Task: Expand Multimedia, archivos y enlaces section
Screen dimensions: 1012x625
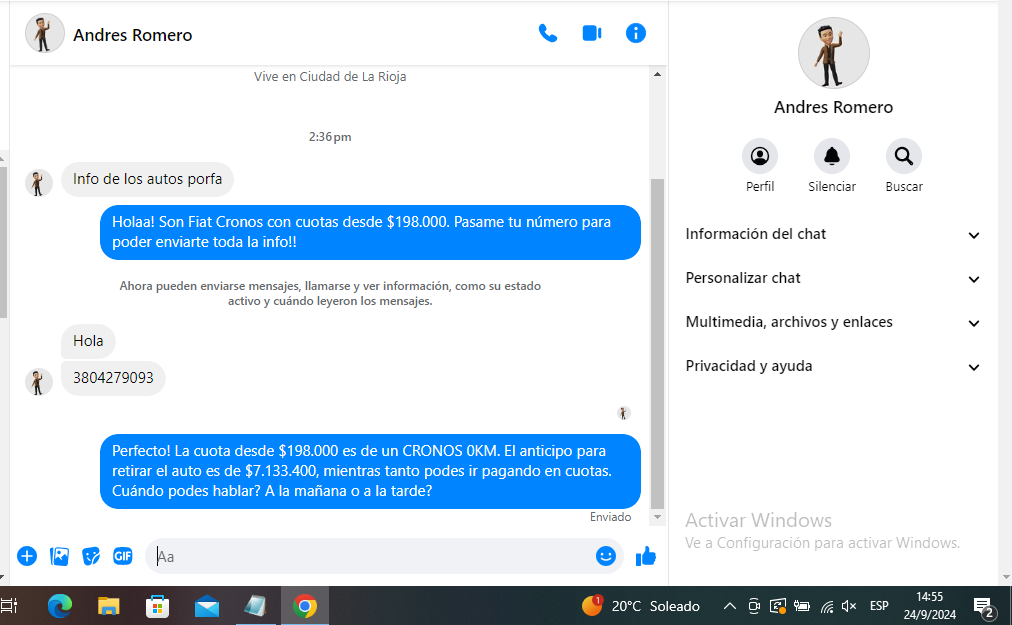Action: pos(833,322)
